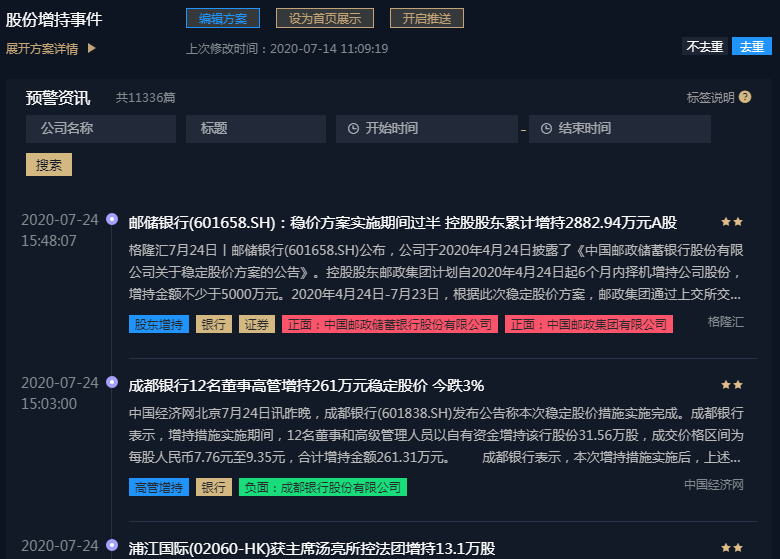Click the 编辑方案 button
This screenshot has height=559, width=780.
(x=223, y=18)
